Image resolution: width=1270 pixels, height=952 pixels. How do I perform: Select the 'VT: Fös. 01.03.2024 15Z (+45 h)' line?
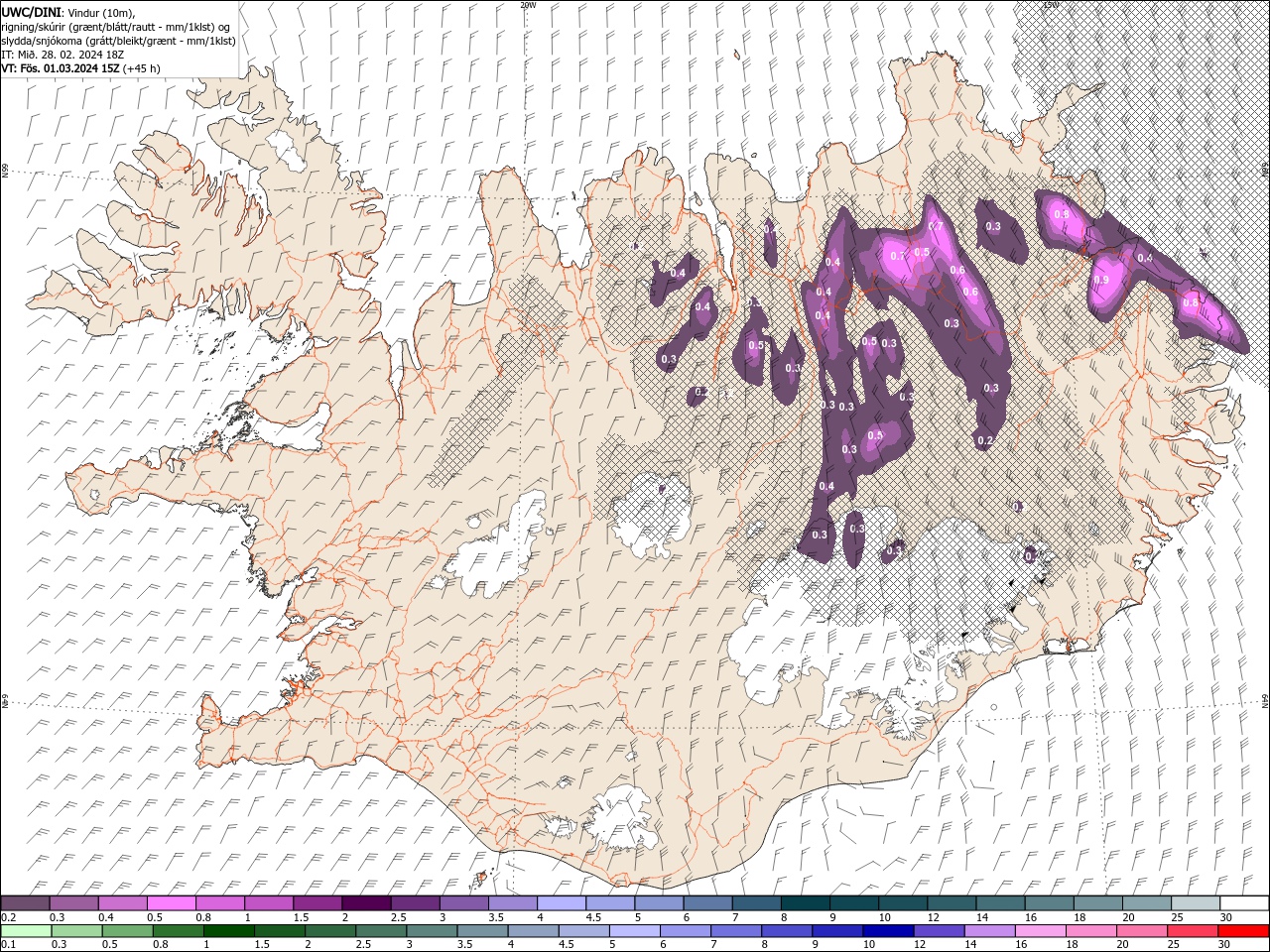(x=81, y=68)
